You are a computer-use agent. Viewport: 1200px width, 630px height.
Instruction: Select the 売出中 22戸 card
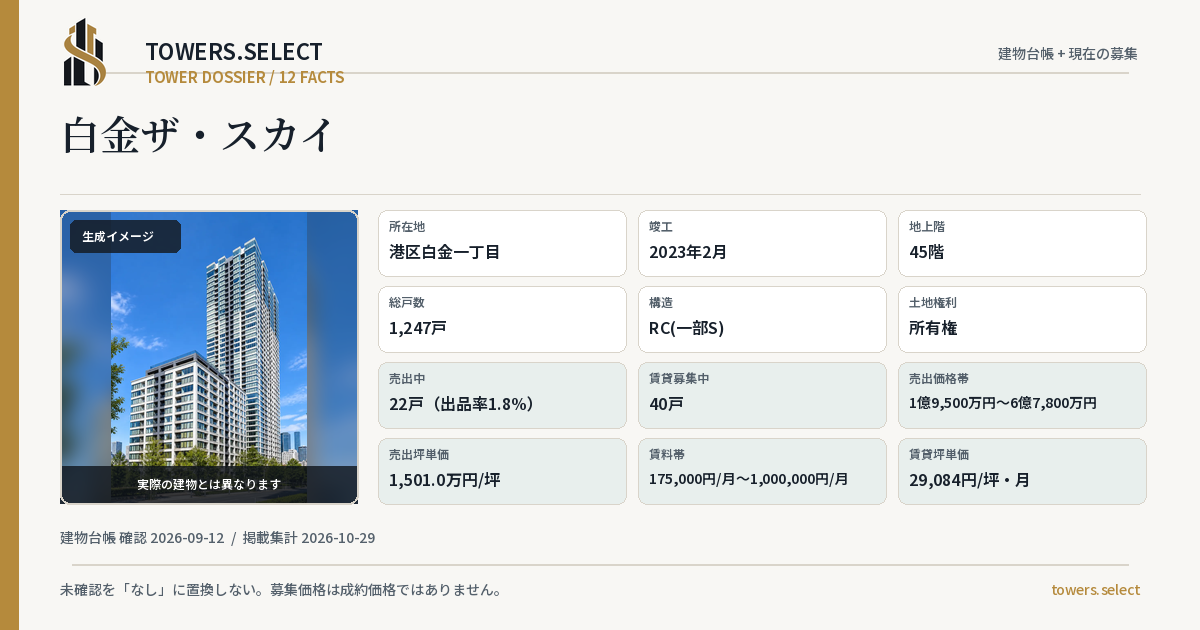[502, 395]
